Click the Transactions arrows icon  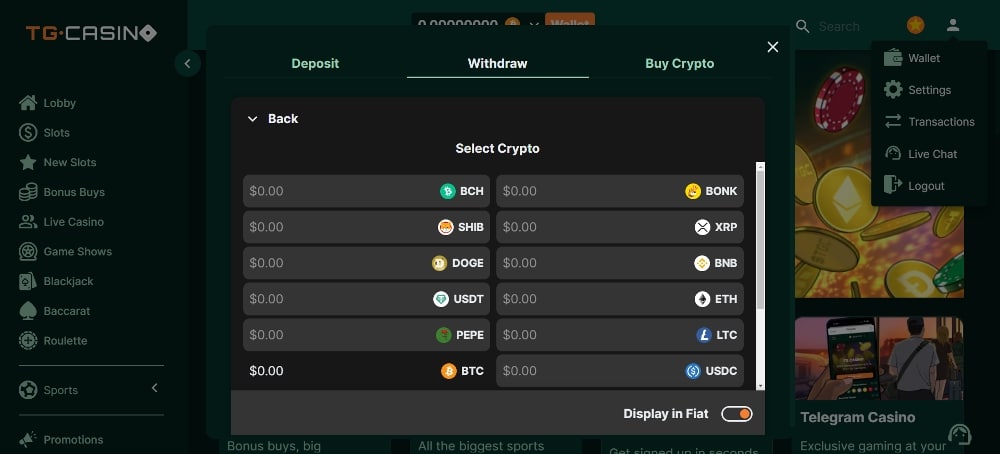coord(893,121)
